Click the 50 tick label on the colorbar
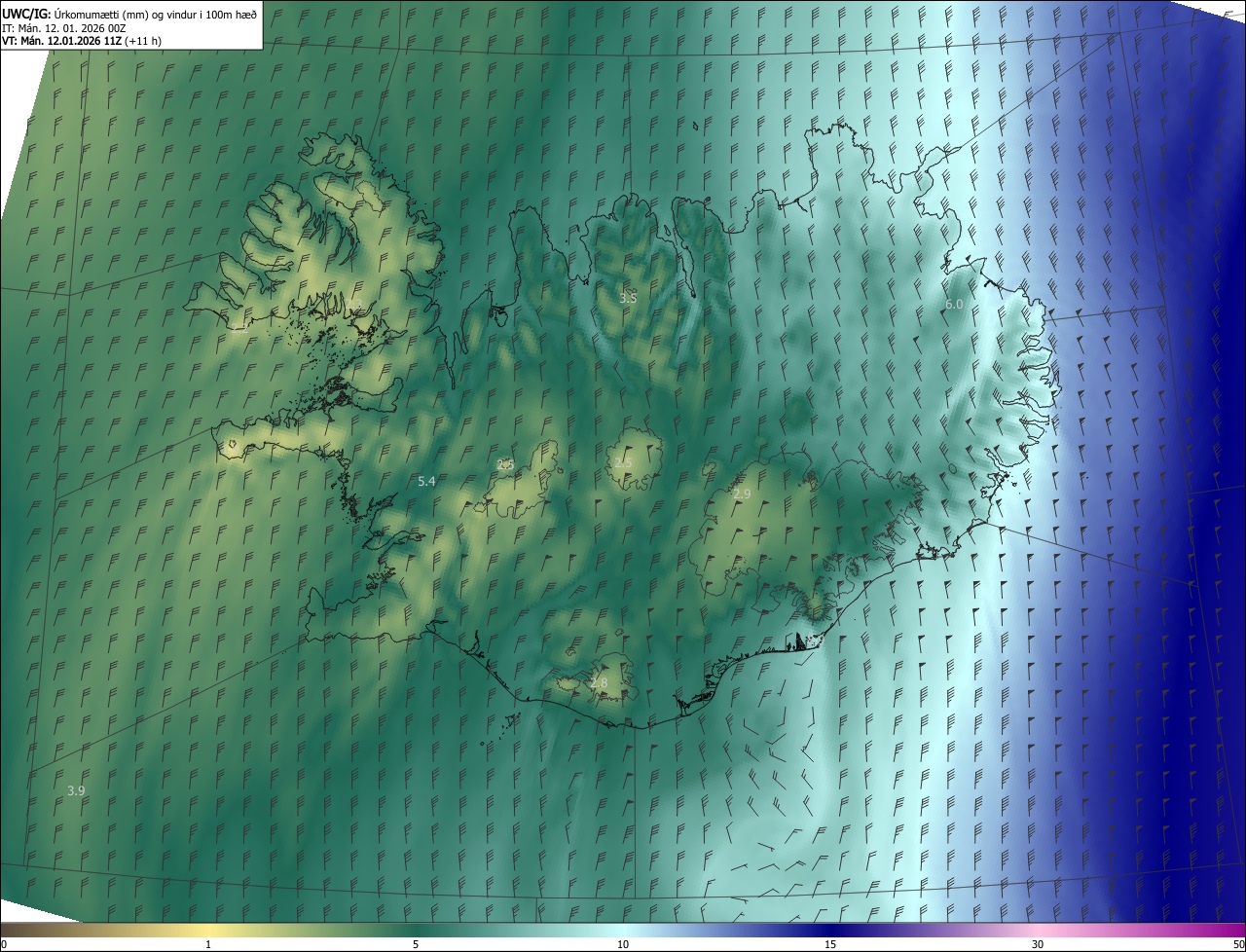 (1238, 944)
